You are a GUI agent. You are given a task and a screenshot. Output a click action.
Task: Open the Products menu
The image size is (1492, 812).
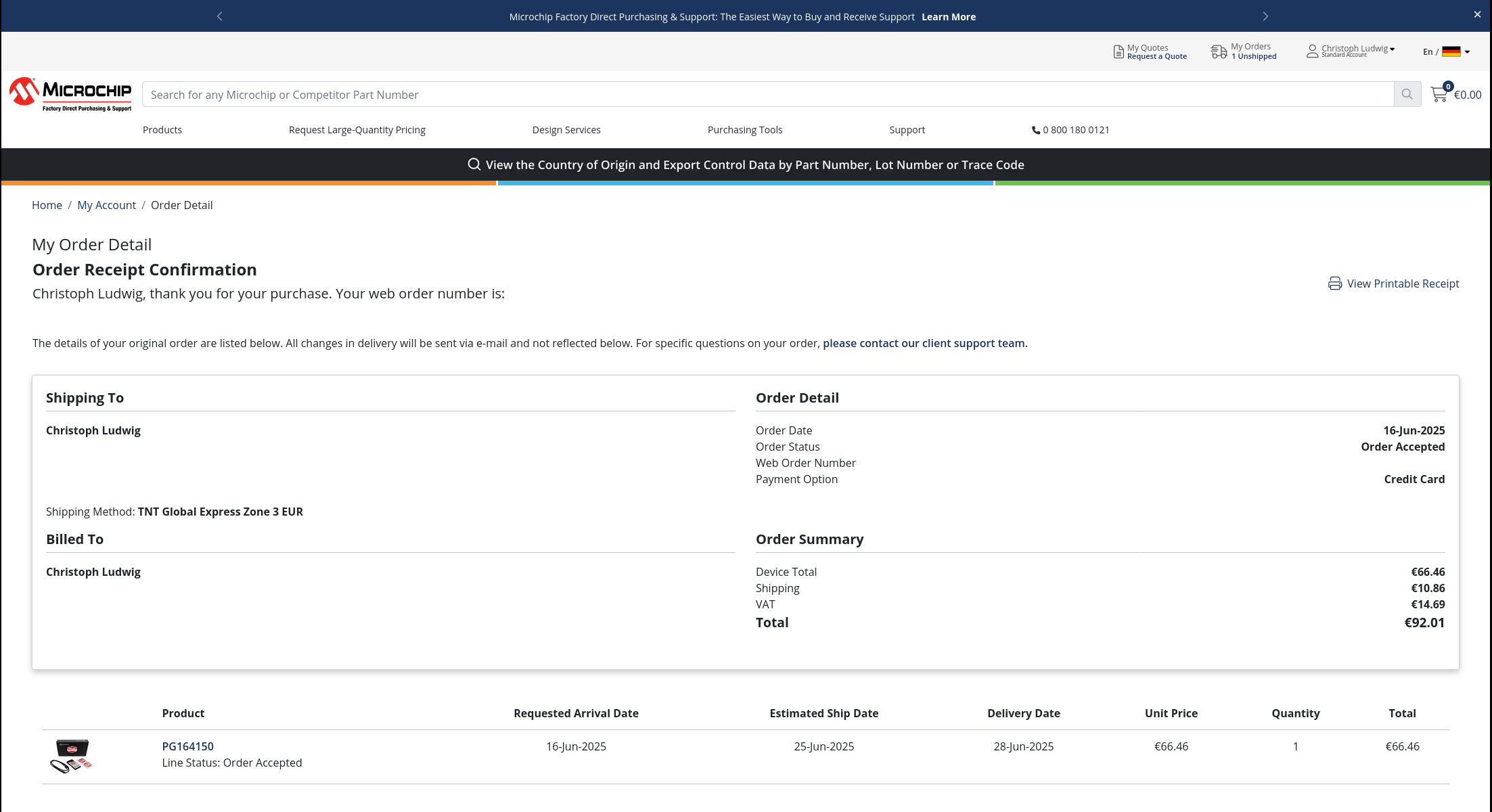[x=162, y=130]
